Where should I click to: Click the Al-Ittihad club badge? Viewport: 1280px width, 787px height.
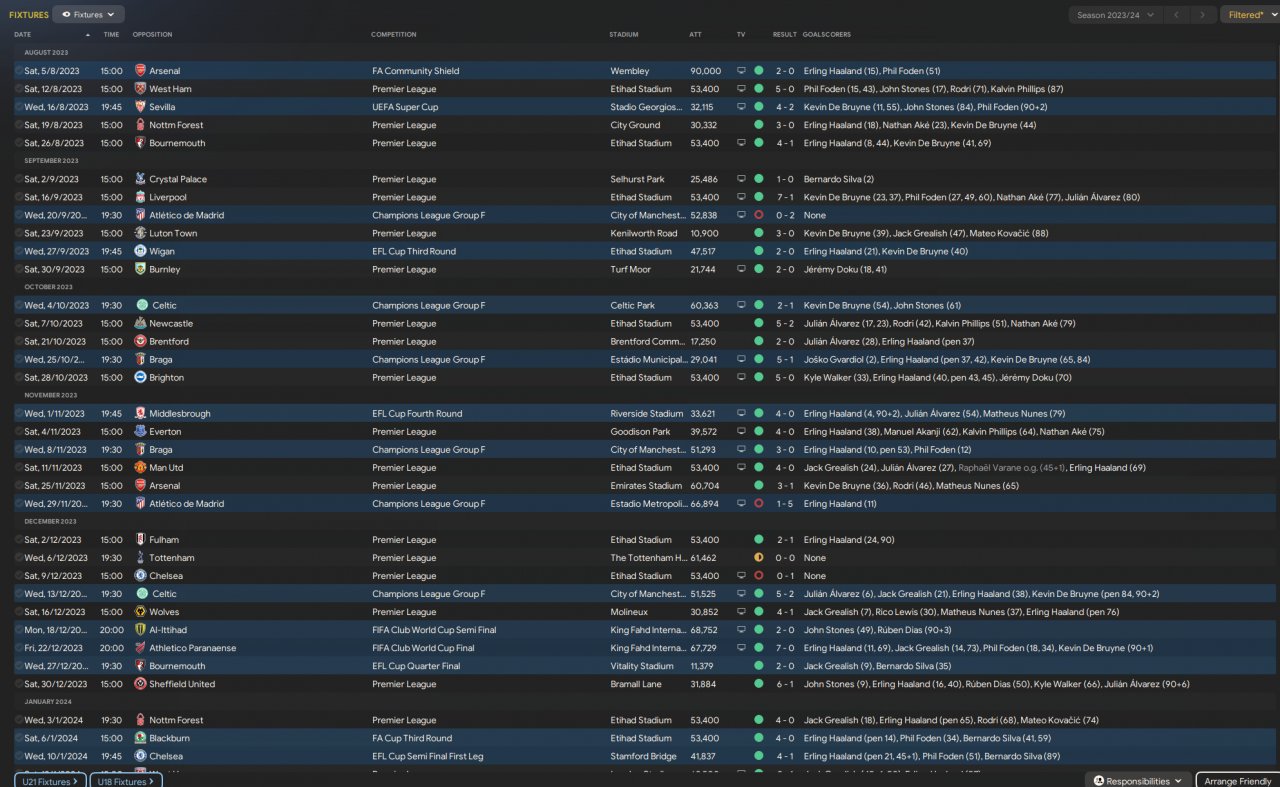(140, 630)
